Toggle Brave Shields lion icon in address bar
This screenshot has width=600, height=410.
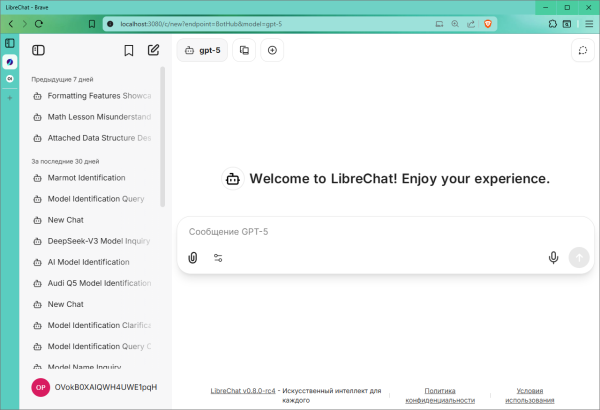[x=488, y=22]
